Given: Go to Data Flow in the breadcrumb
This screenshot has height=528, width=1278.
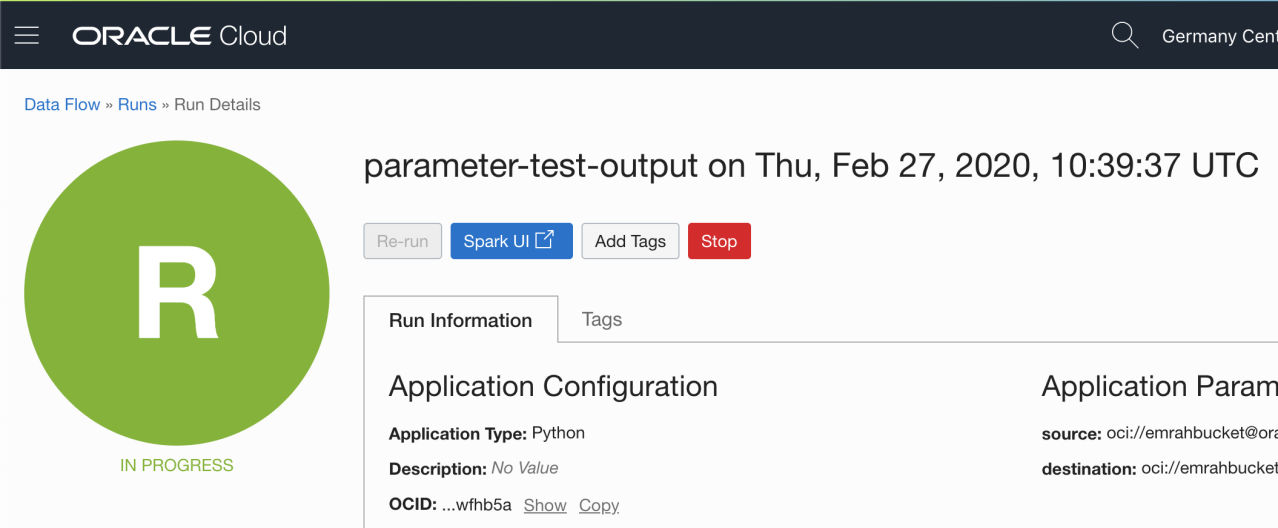Looking at the screenshot, I should [x=62, y=104].
